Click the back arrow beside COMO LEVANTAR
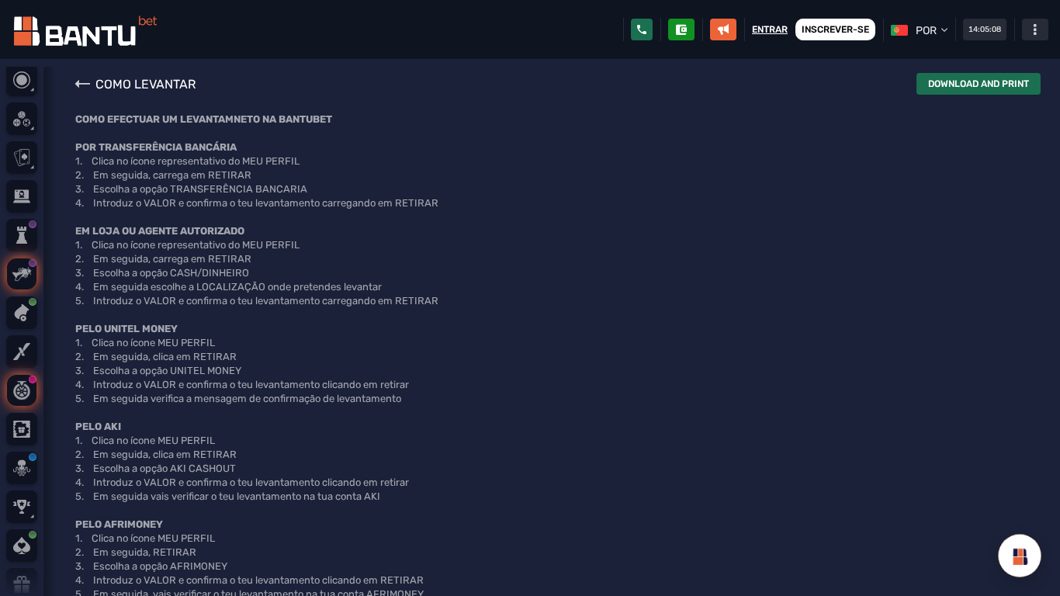 coord(82,84)
